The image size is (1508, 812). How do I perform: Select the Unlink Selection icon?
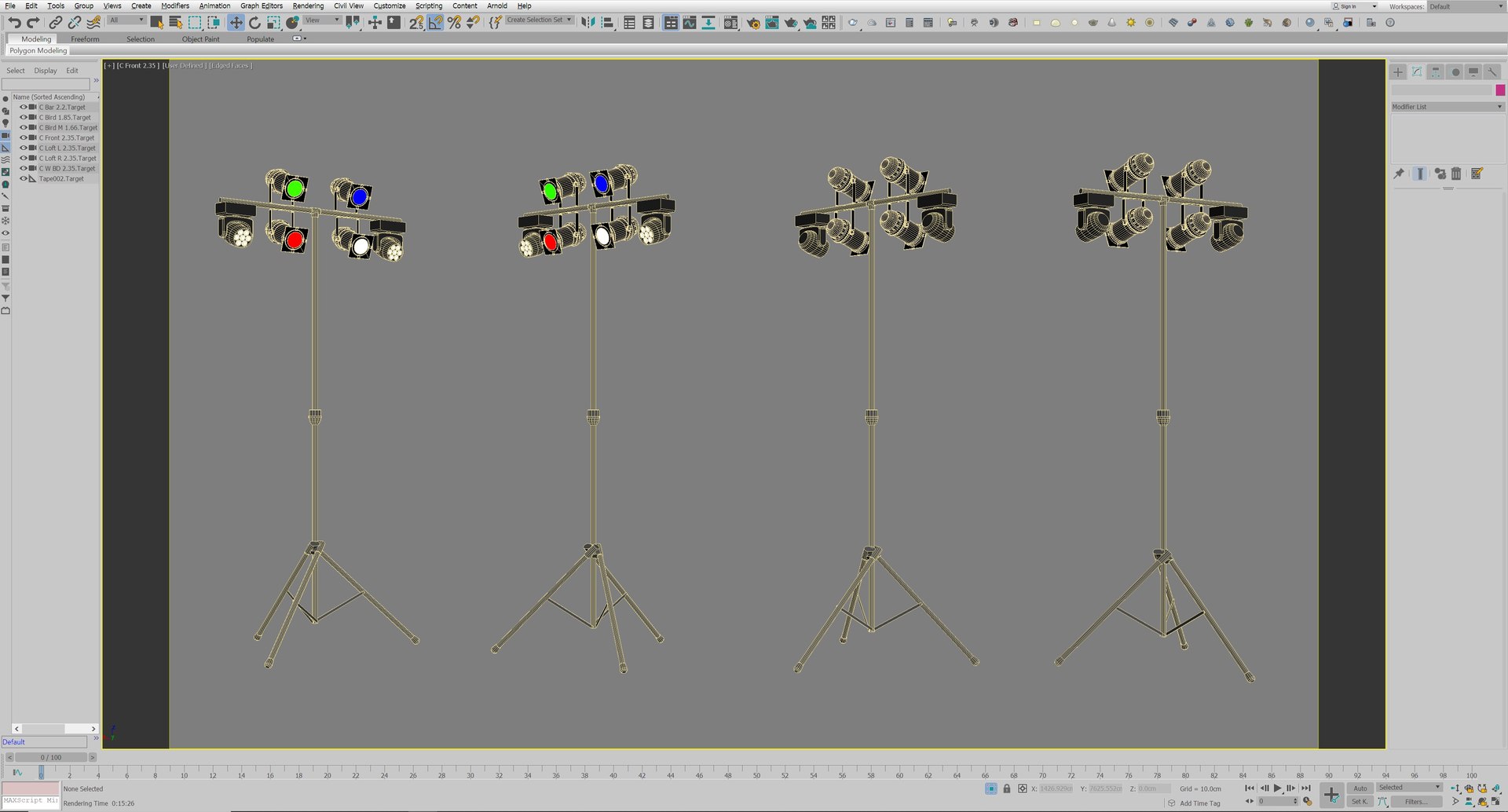[x=75, y=23]
